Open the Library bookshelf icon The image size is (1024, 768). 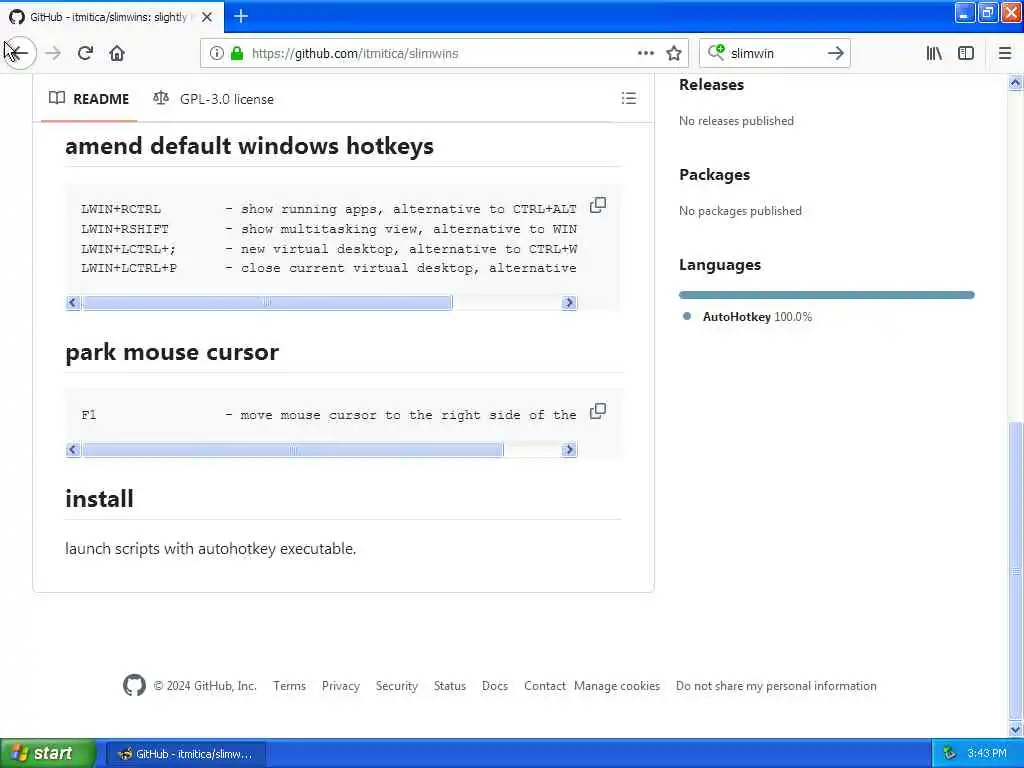pyautogui.click(x=934, y=54)
